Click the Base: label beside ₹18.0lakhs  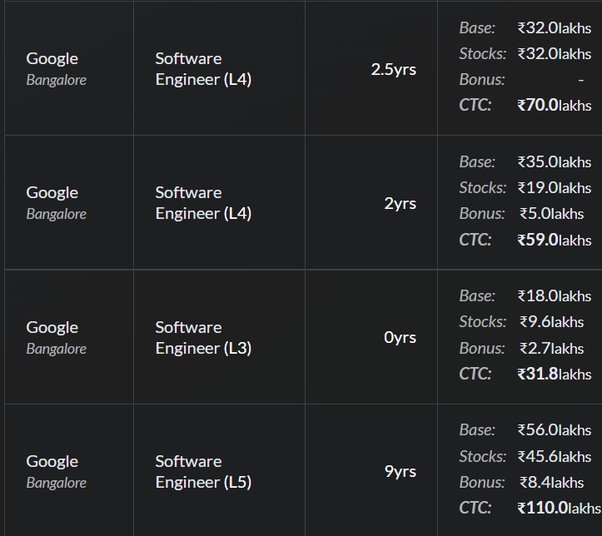coord(477,296)
